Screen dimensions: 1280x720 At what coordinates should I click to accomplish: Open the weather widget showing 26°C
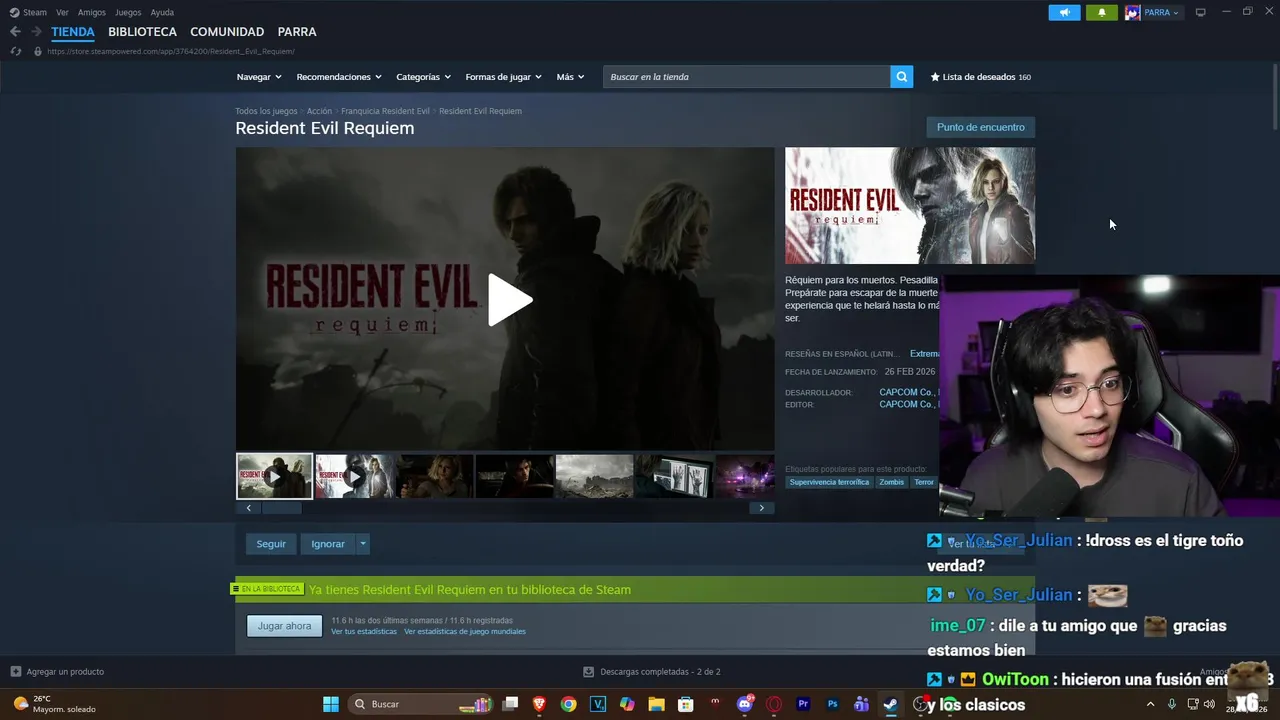tap(56, 704)
